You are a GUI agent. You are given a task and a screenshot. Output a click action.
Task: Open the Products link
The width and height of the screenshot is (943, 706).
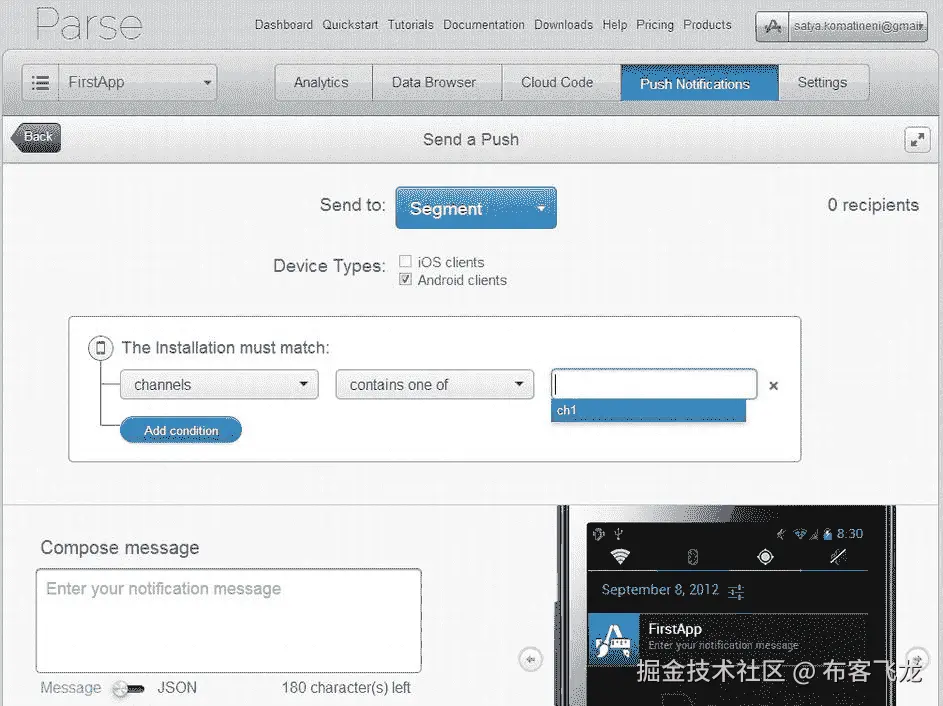(x=707, y=25)
